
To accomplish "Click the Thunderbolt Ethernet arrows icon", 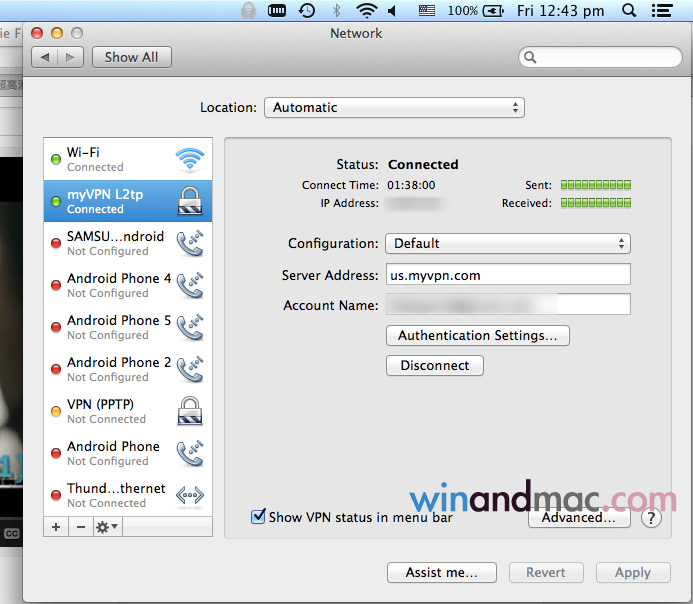I will [190, 495].
